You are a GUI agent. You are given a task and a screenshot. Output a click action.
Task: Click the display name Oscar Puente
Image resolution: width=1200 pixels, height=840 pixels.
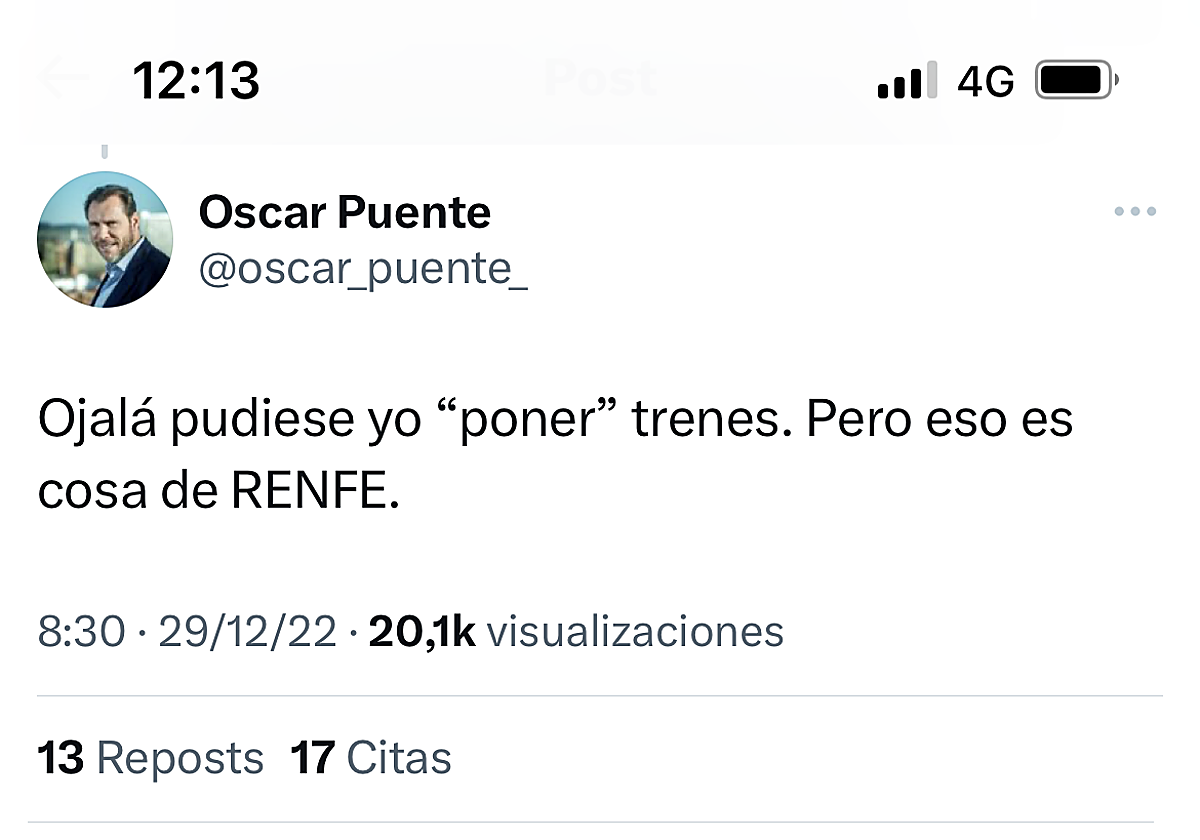tap(345, 212)
